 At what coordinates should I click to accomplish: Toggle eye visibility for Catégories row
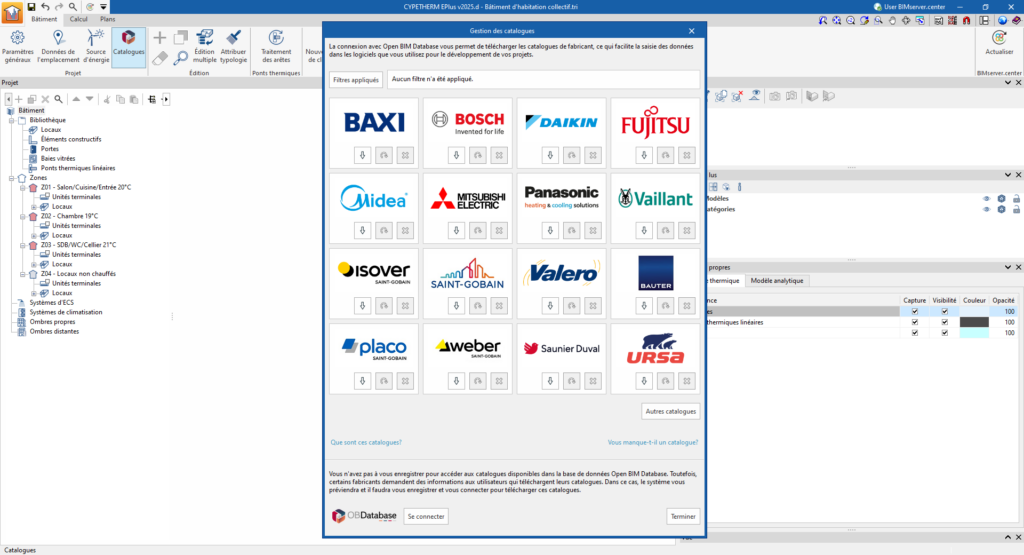(986, 209)
